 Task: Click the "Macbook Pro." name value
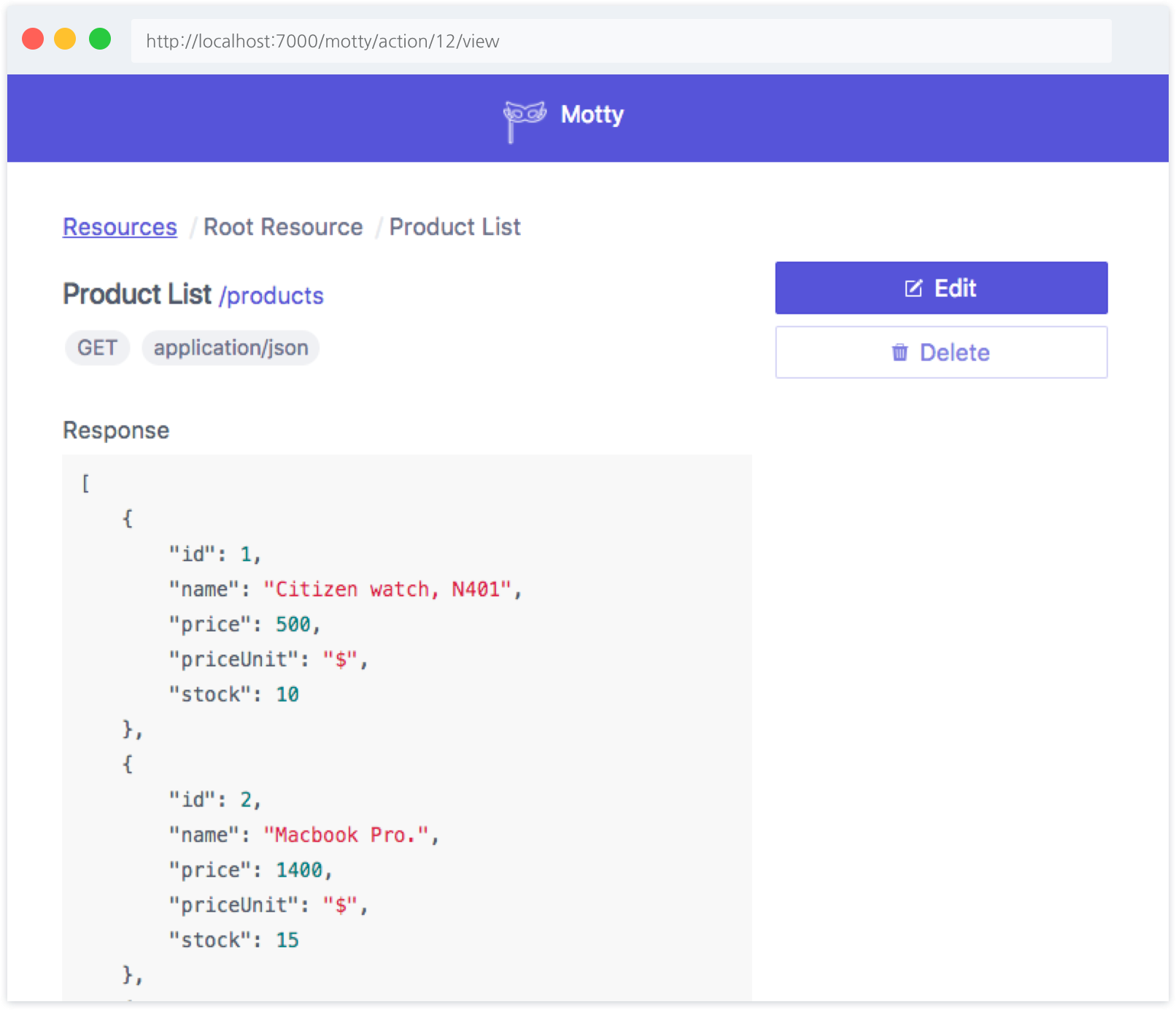(x=346, y=835)
